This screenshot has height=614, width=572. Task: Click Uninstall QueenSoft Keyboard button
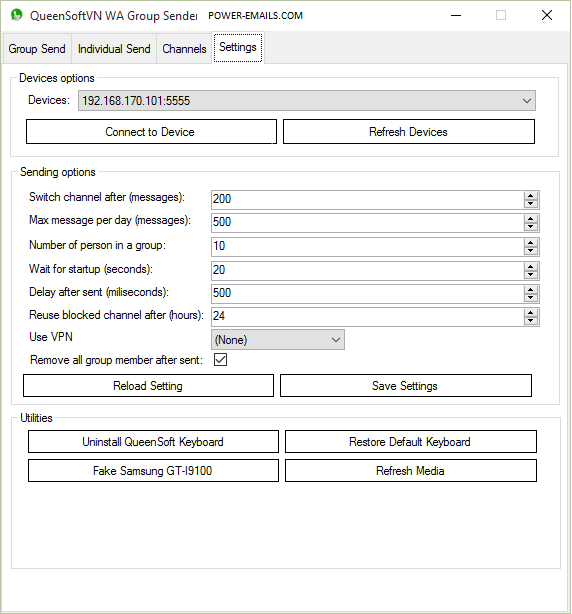point(153,442)
